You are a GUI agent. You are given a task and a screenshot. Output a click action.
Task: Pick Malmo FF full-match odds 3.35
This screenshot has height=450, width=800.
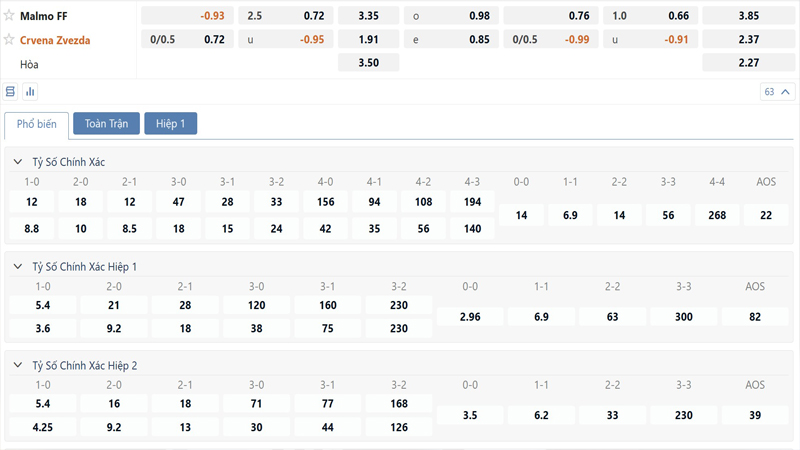pos(368,16)
